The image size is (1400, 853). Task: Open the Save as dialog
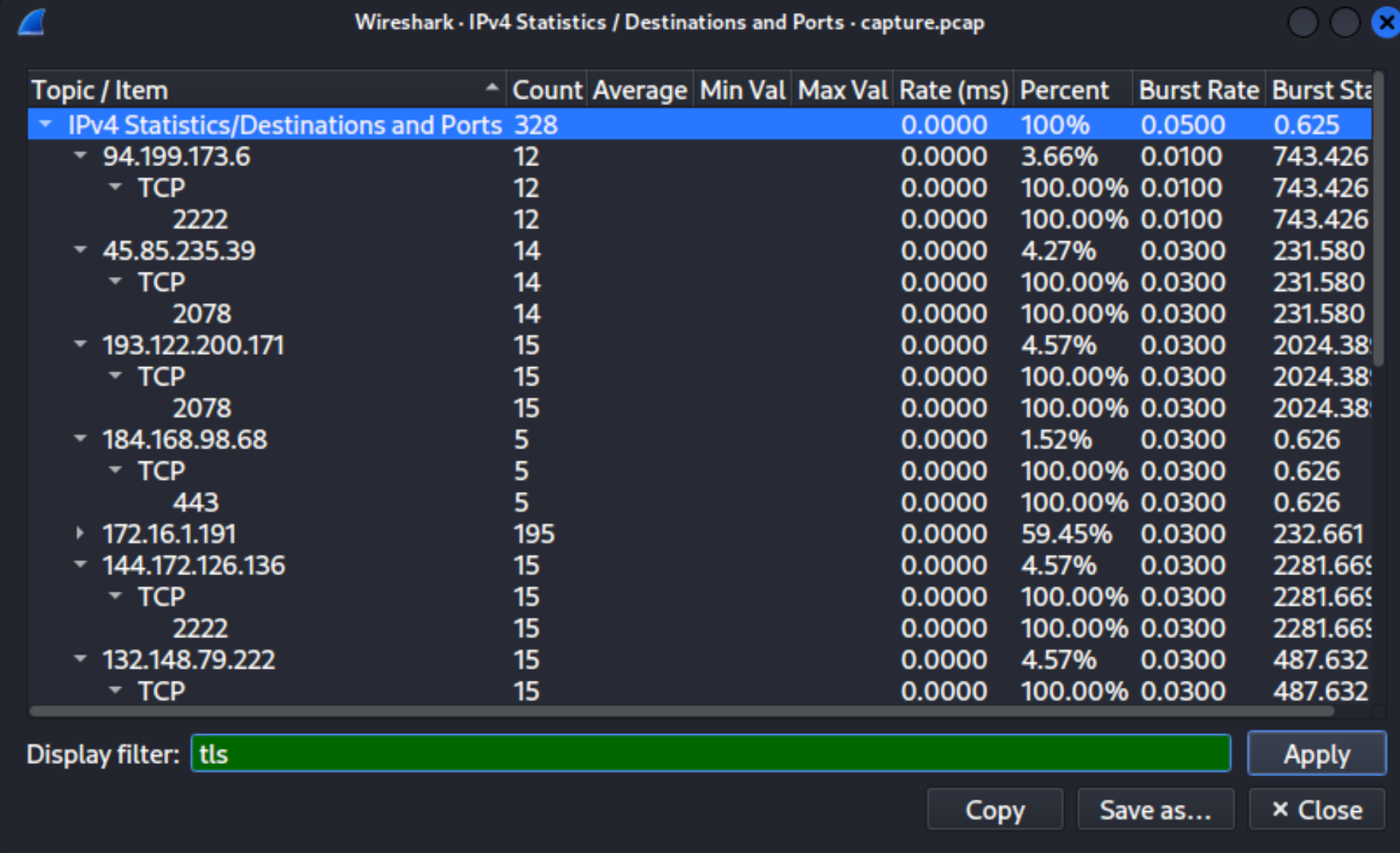(x=1155, y=810)
